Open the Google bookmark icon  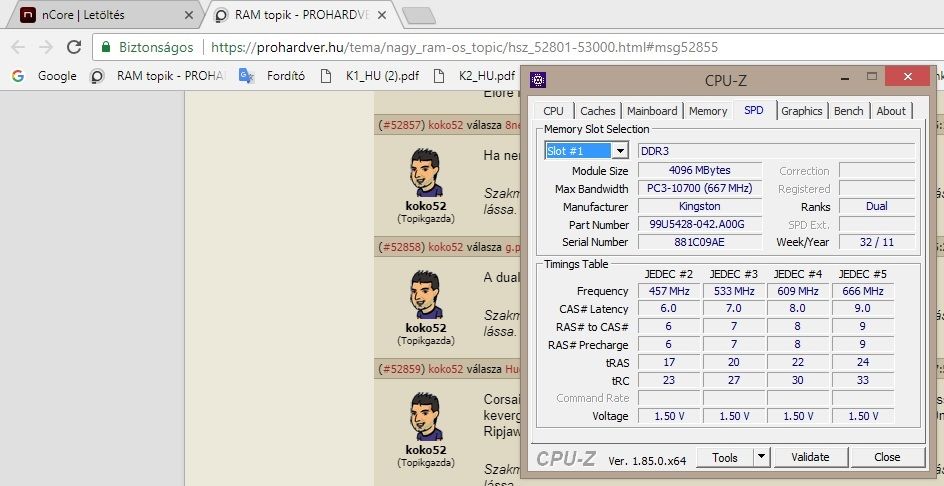[x=18, y=76]
